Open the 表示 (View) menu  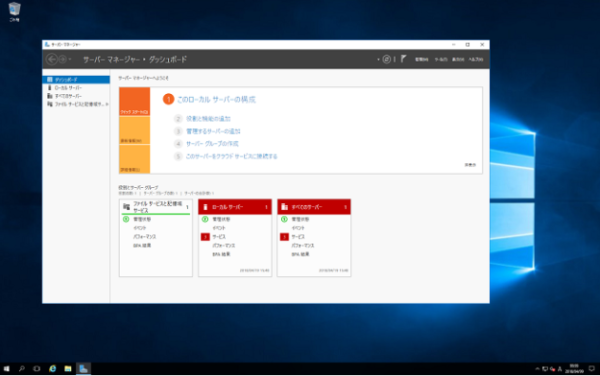[458, 59]
